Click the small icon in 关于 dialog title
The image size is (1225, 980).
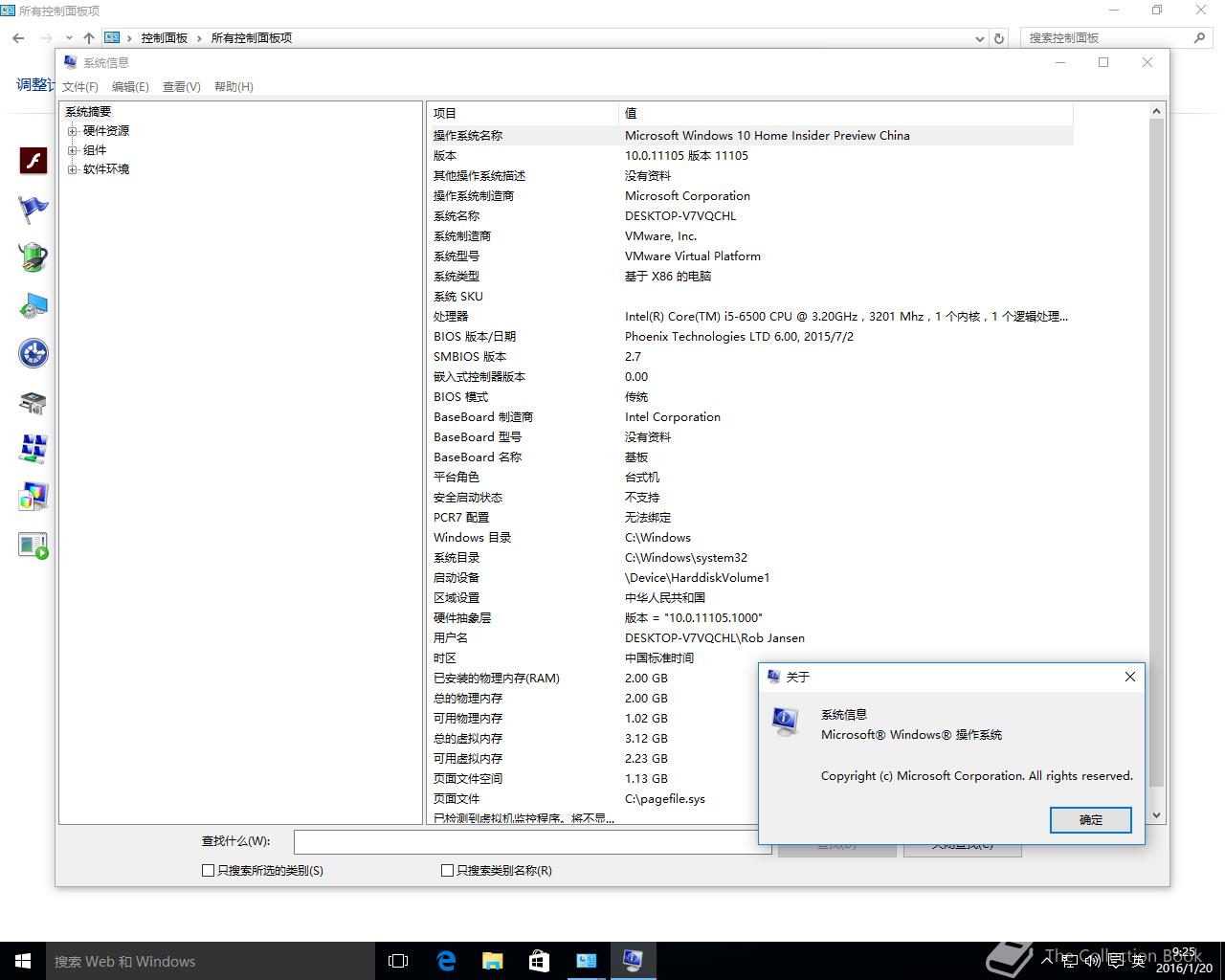[774, 677]
